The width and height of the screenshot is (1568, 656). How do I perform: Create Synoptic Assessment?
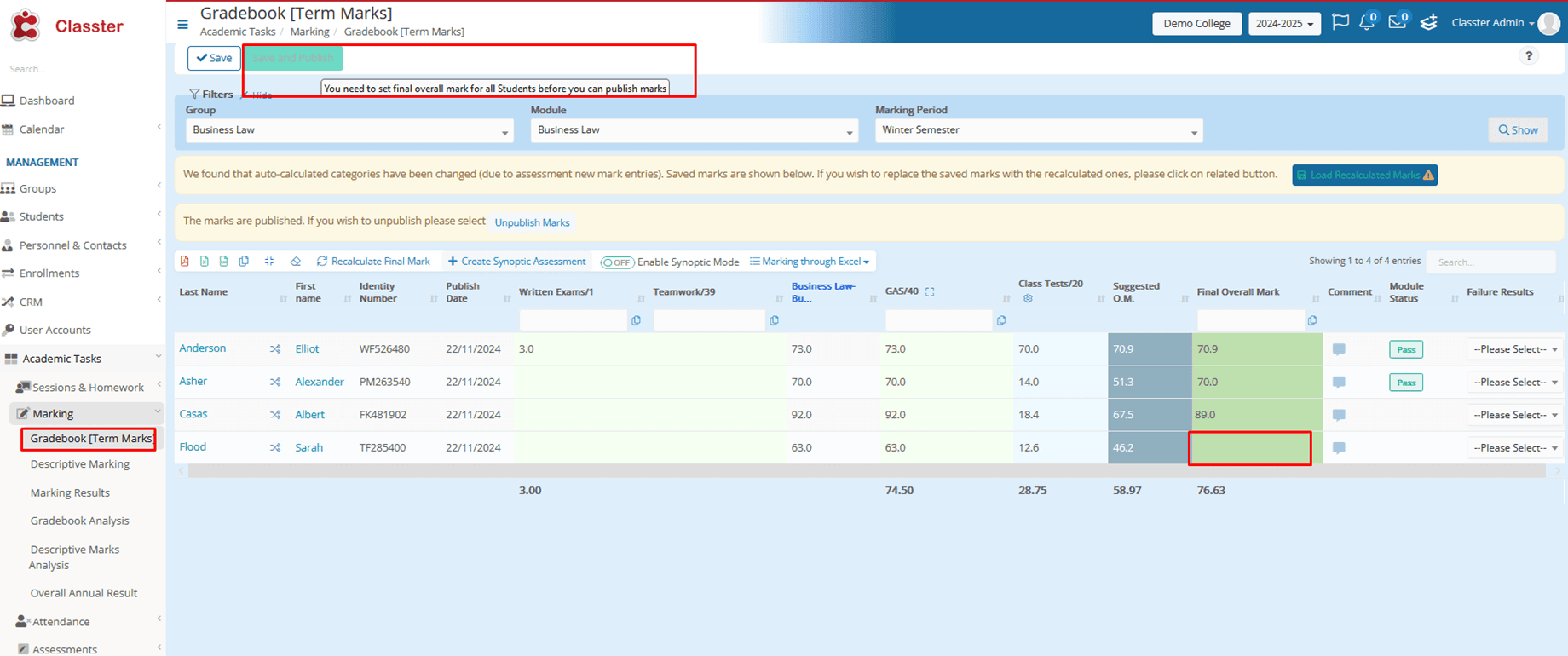[516, 262]
